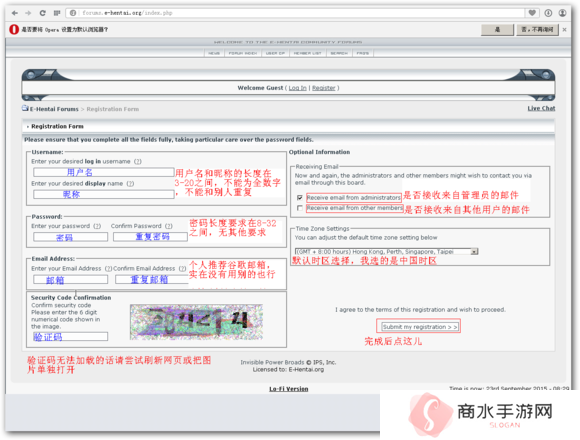The image size is (580, 440).
Task: Open the Member List nav tab
Action: [307, 53]
